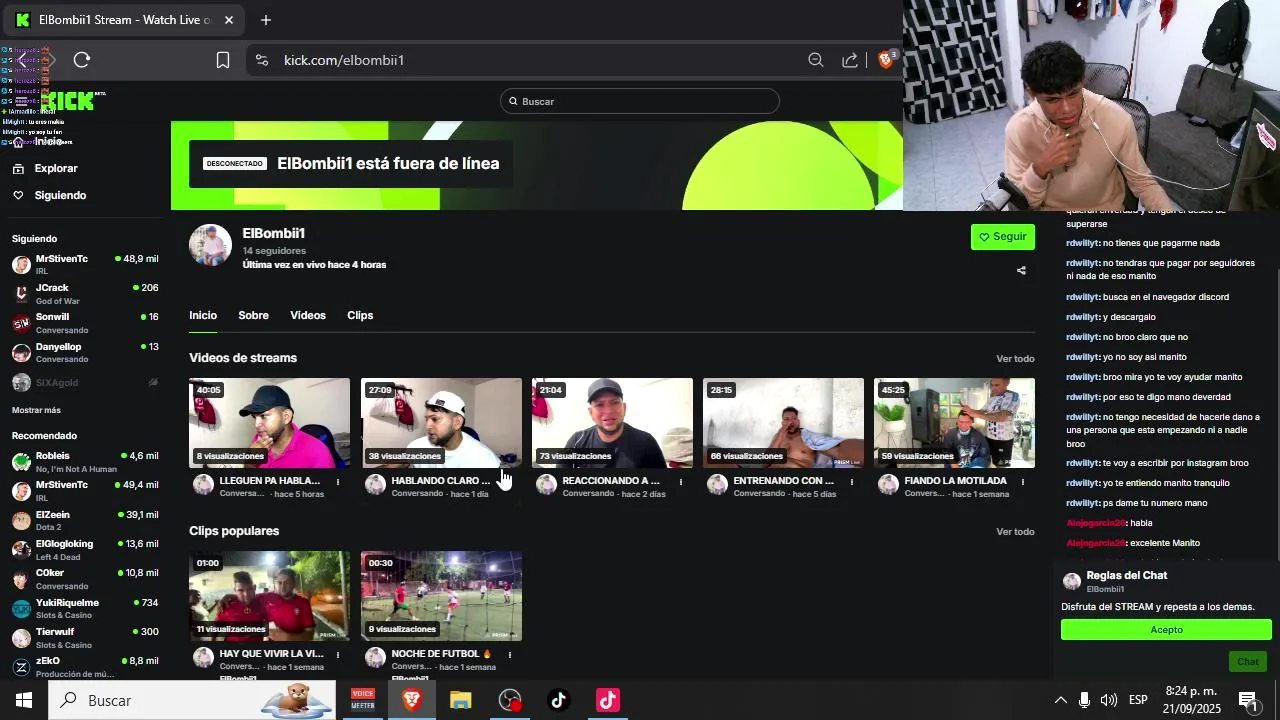
Task: Open options for FIANDO LA MOTILADA video
Action: click(1023, 482)
